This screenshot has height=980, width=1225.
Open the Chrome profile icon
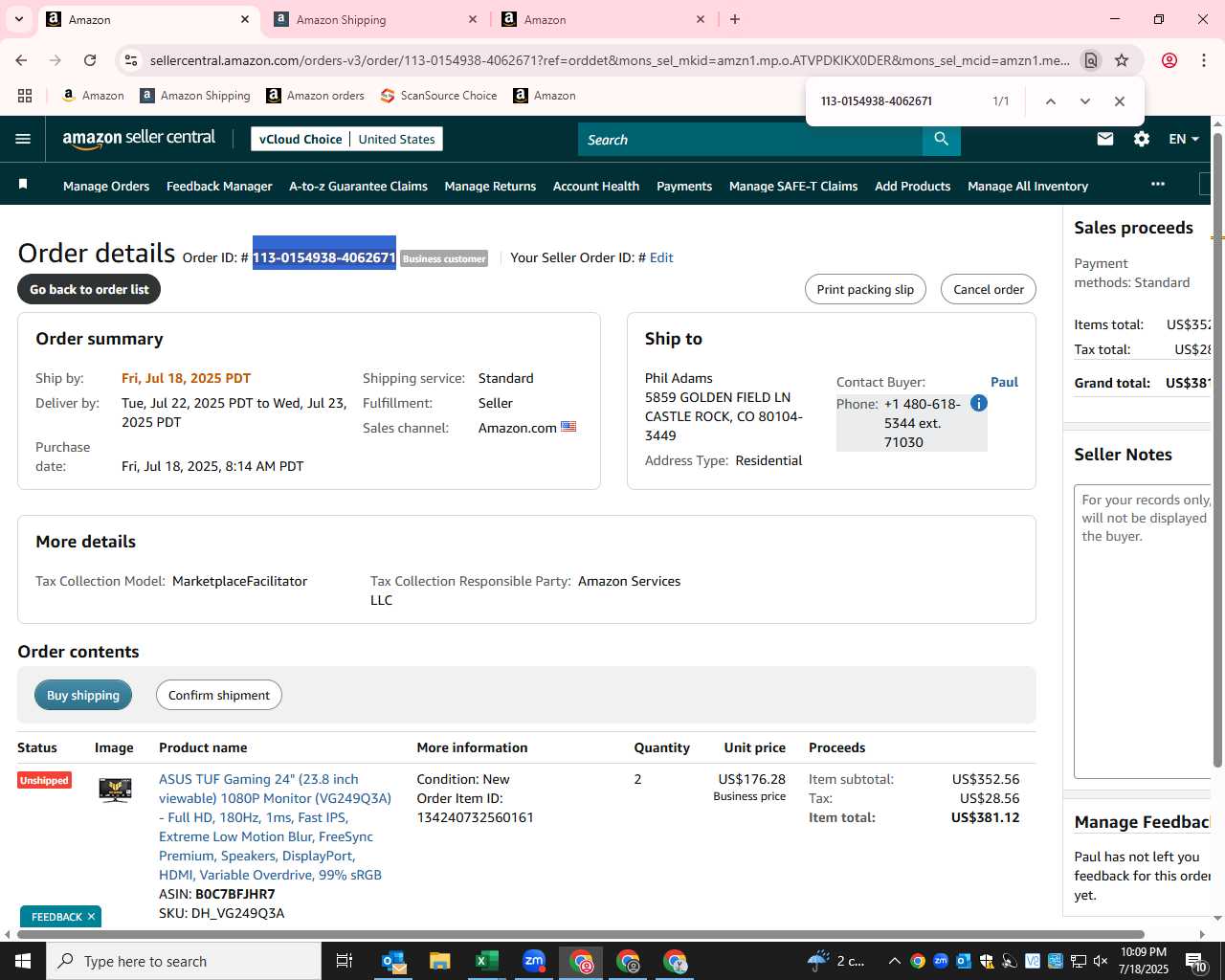click(1169, 60)
